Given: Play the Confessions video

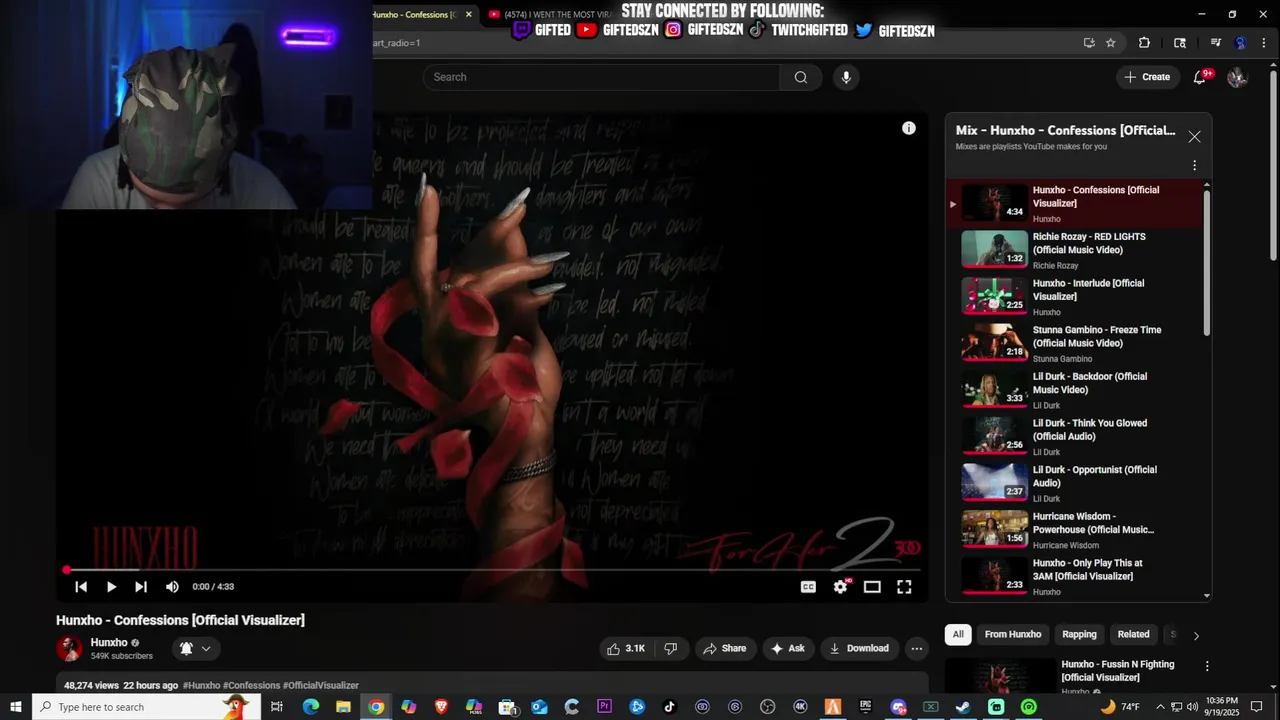Looking at the screenshot, I should point(111,587).
